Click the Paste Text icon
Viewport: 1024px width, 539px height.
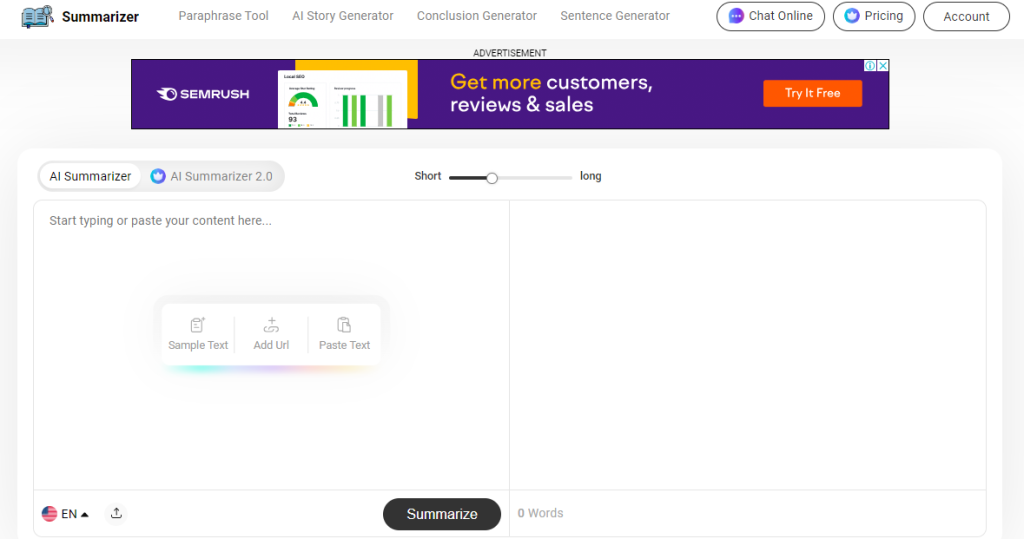[x=344, y=325]
